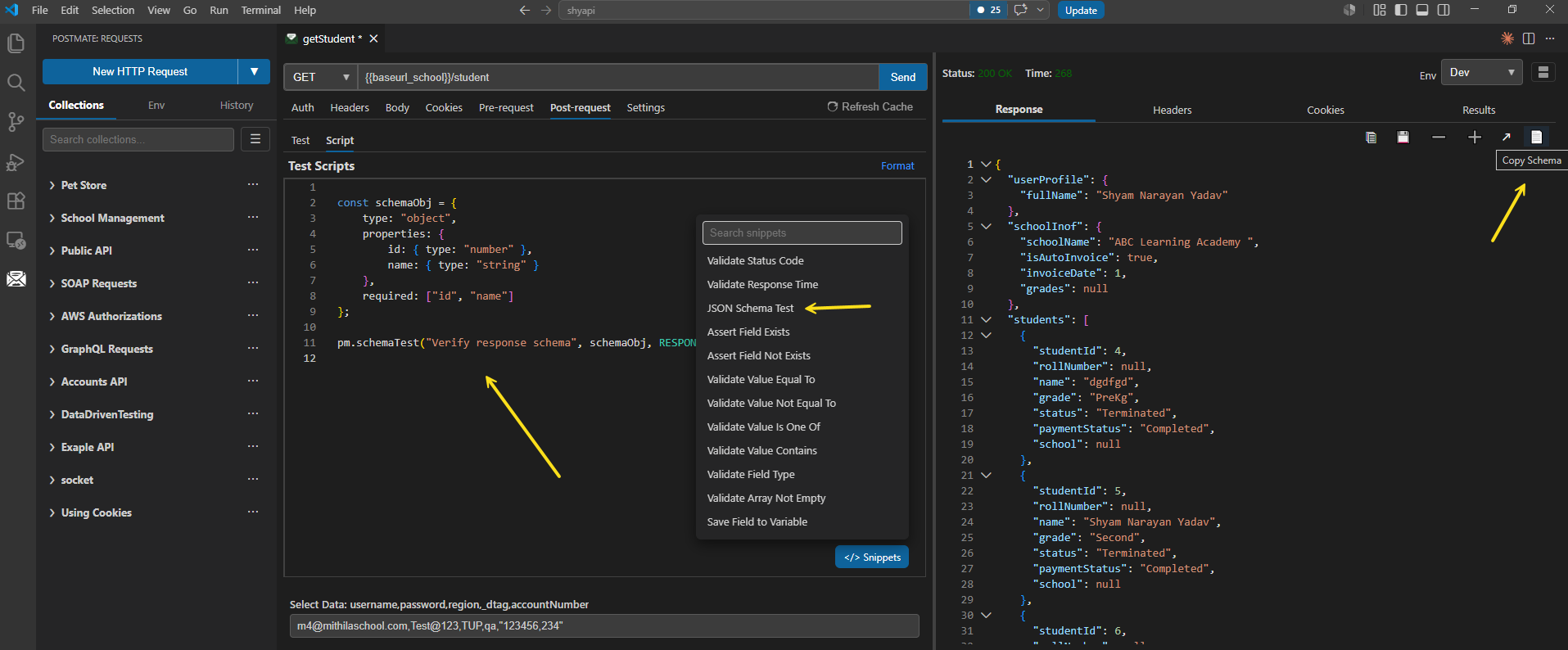Click the New HTTP Request button

[x=140, y=71]
